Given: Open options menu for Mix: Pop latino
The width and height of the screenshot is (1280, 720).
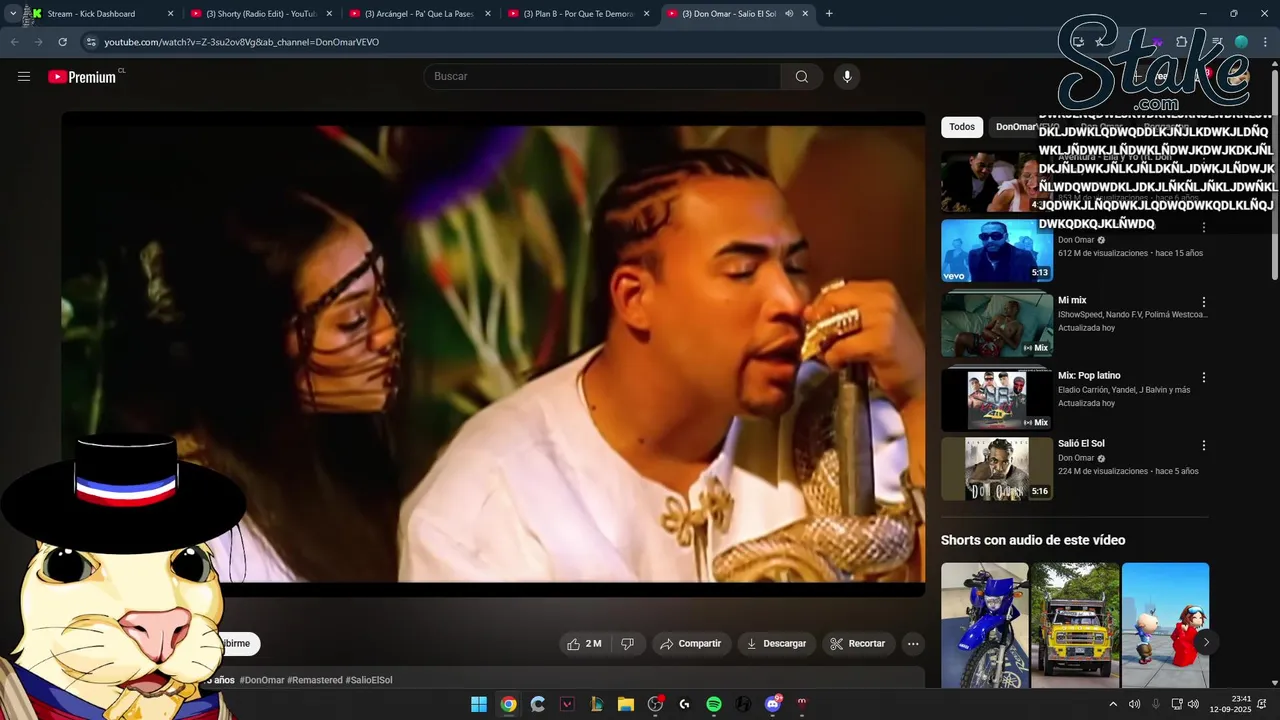Looking at the screenshot, I should [x=1204, y=378].
